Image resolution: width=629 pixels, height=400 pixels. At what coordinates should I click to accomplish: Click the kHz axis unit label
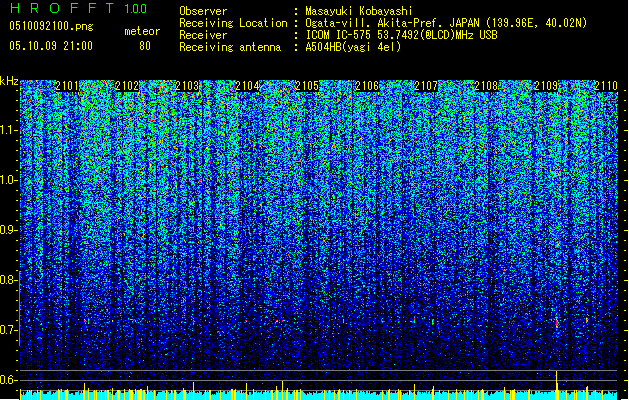click(x=9, y=81)
